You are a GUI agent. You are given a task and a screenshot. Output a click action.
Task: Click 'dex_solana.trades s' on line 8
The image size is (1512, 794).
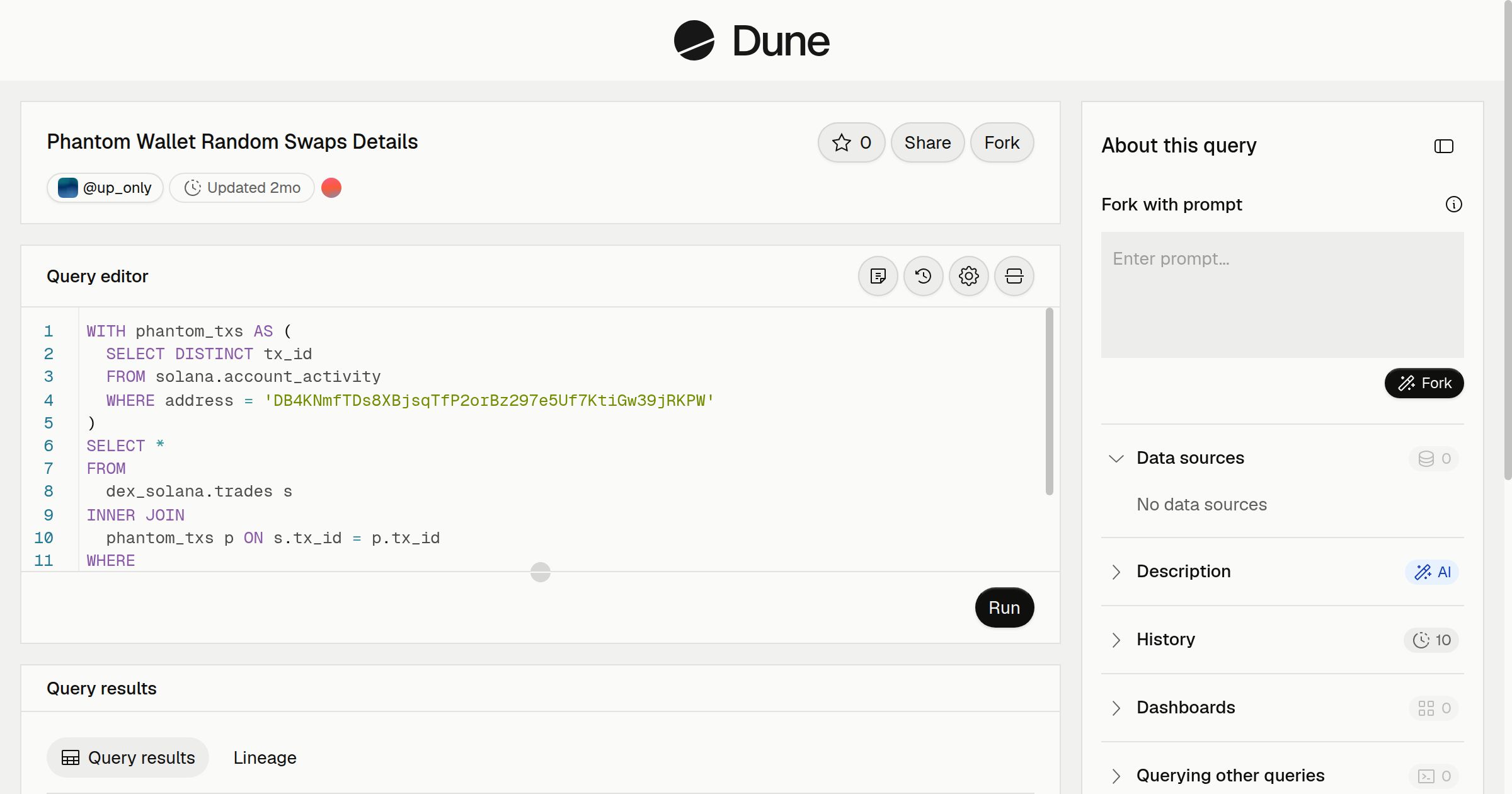coord(199,492)
